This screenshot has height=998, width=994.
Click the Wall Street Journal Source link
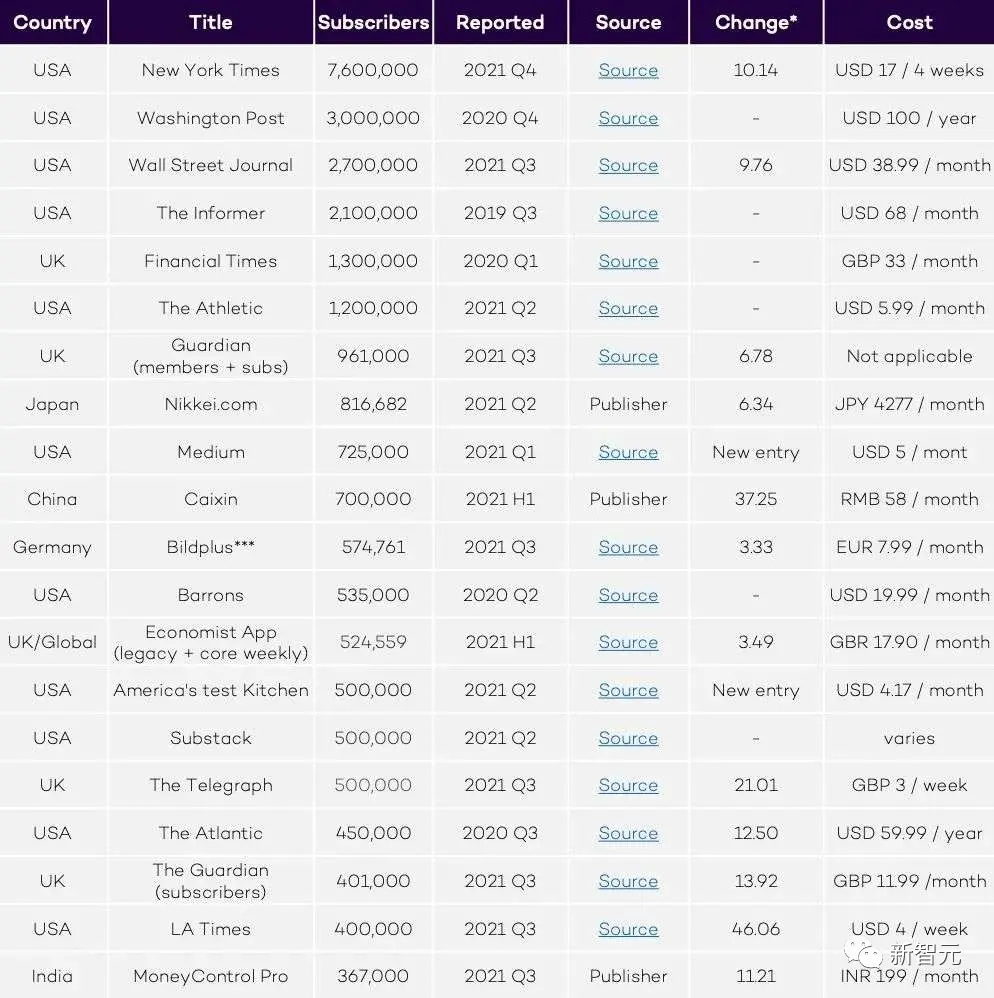pyautogui.click(x=628, y=166)
